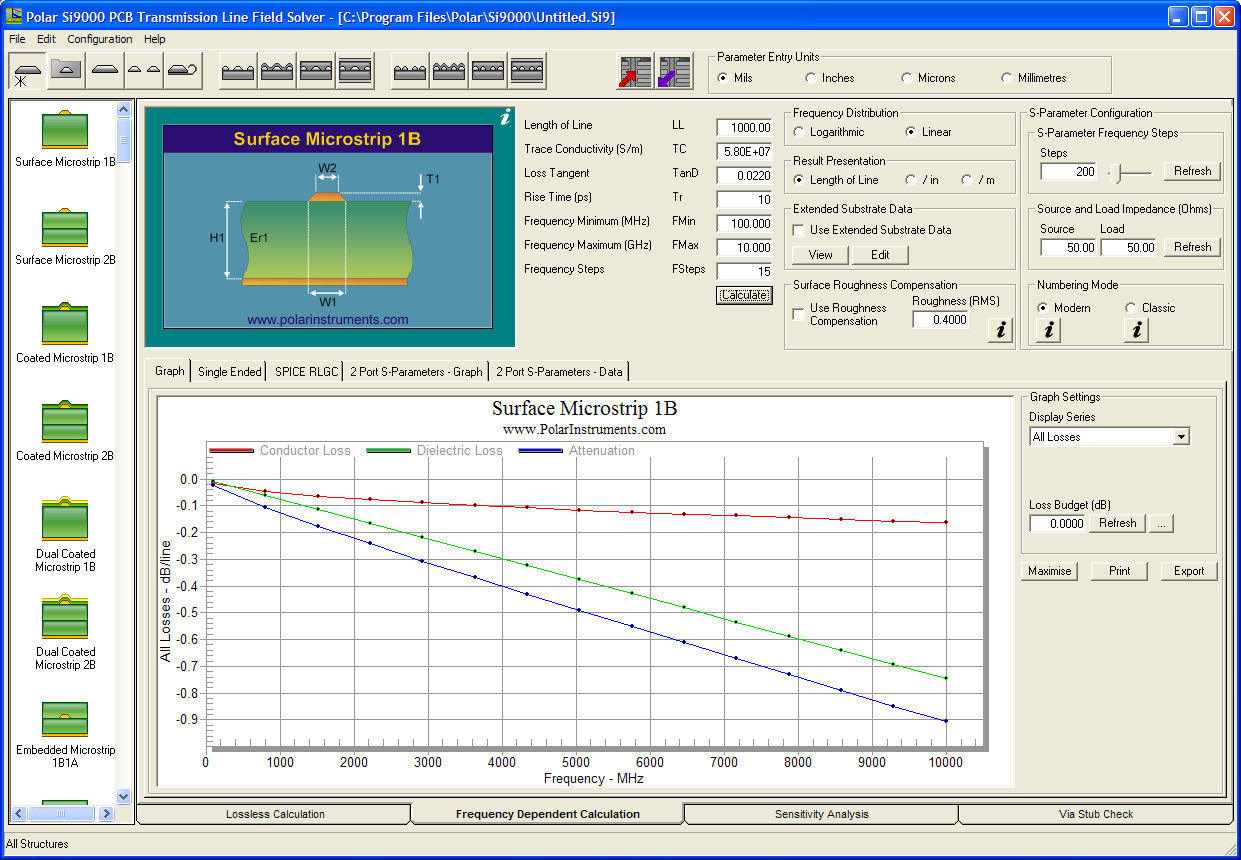Choose Logarithmic frequency distribution
The image size is (1241, 860).
click(x=799, y=132)
